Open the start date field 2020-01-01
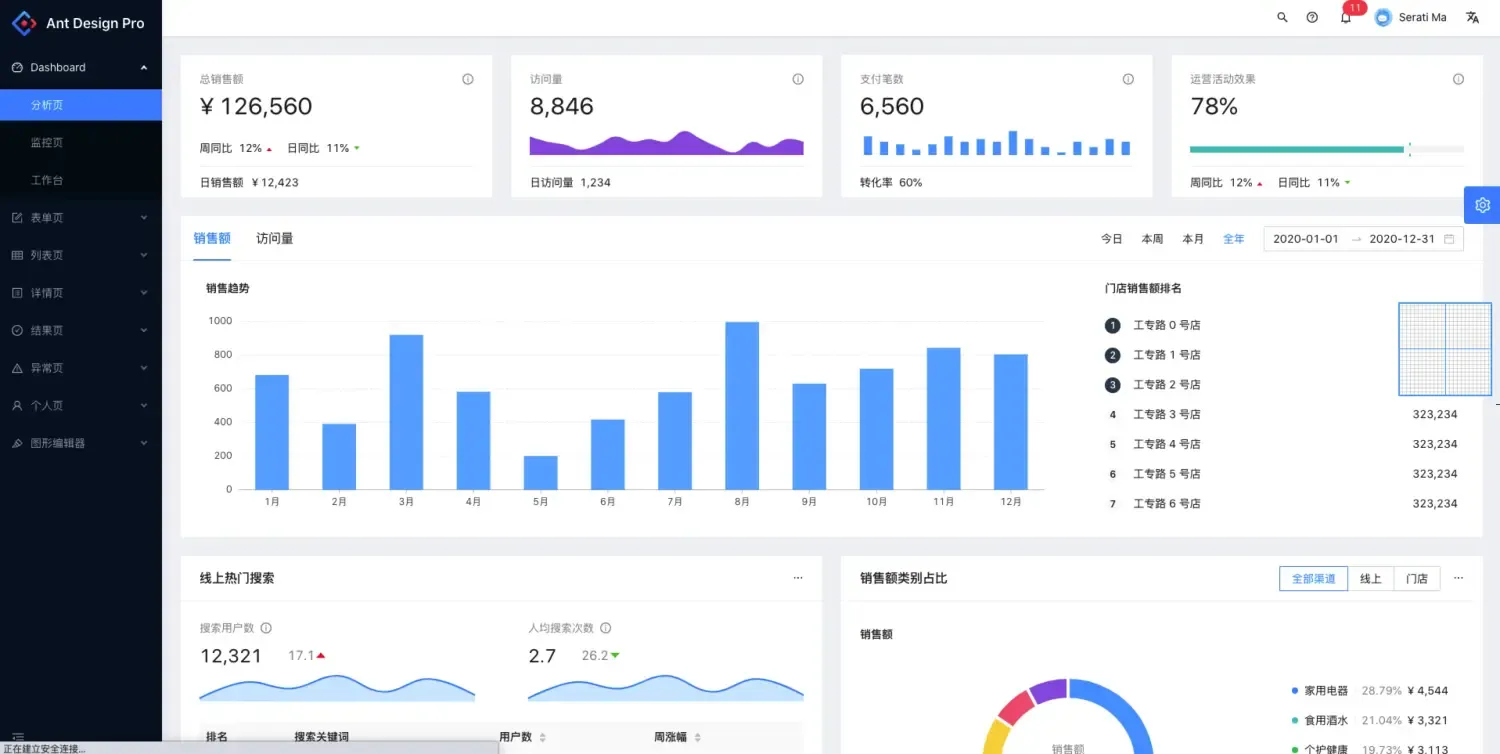The height and width of the screenshot is (754, 1500). pyautogui.click(x=1305, y=238)
